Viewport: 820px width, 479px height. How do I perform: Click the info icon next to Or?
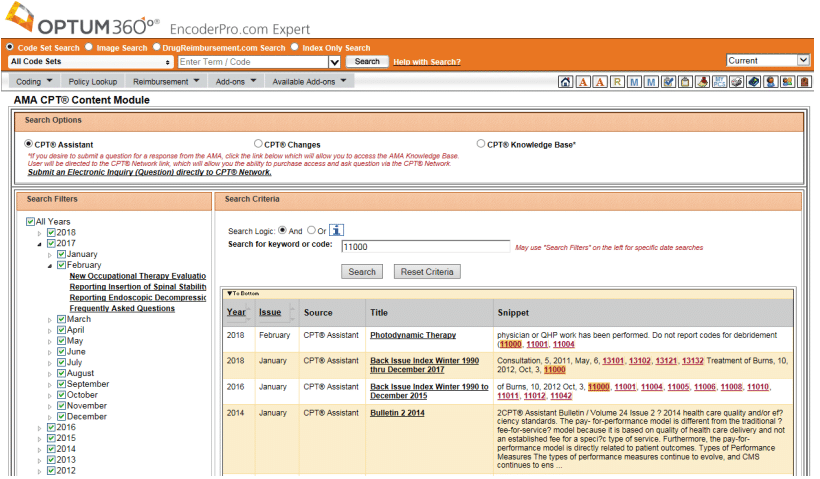tap(336, 230)
